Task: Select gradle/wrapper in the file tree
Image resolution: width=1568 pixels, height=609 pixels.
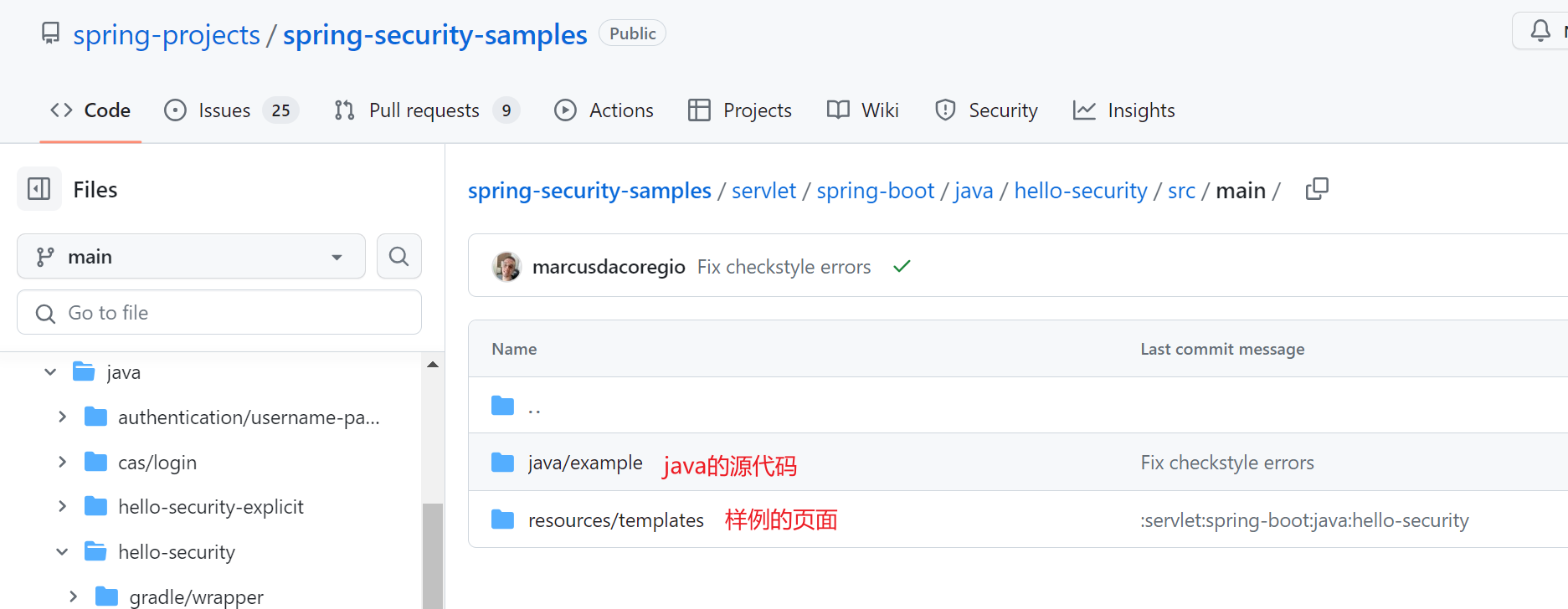Action: coord(197,596)
